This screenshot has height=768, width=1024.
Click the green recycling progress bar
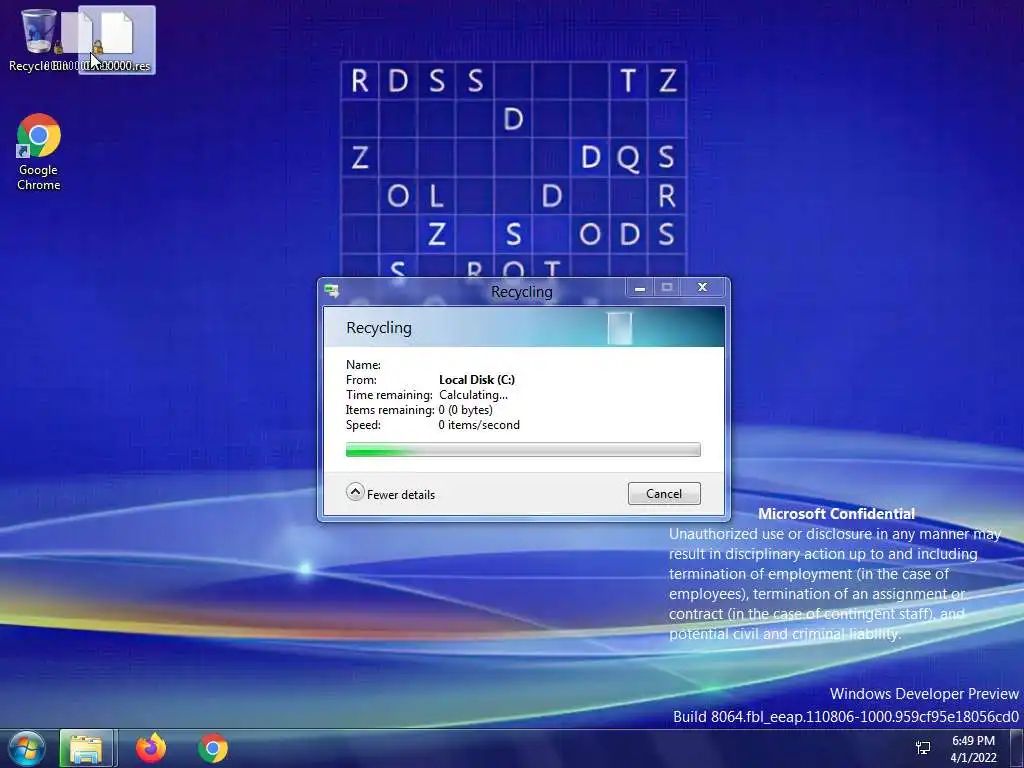pyautogui.click(x=523, y=449)
